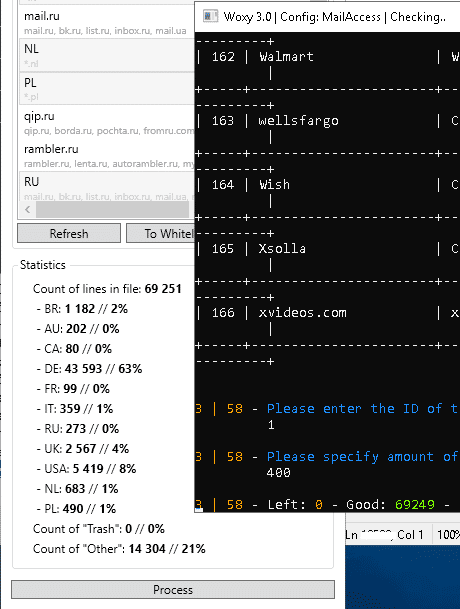The height and width of the screenshot is (609, 460).
Task: Click the domain list's left scroll arrow
Action: 27,210
